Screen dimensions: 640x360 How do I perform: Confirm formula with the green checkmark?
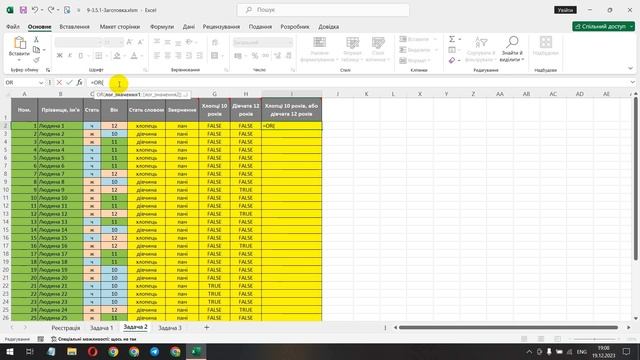point(69,82)
